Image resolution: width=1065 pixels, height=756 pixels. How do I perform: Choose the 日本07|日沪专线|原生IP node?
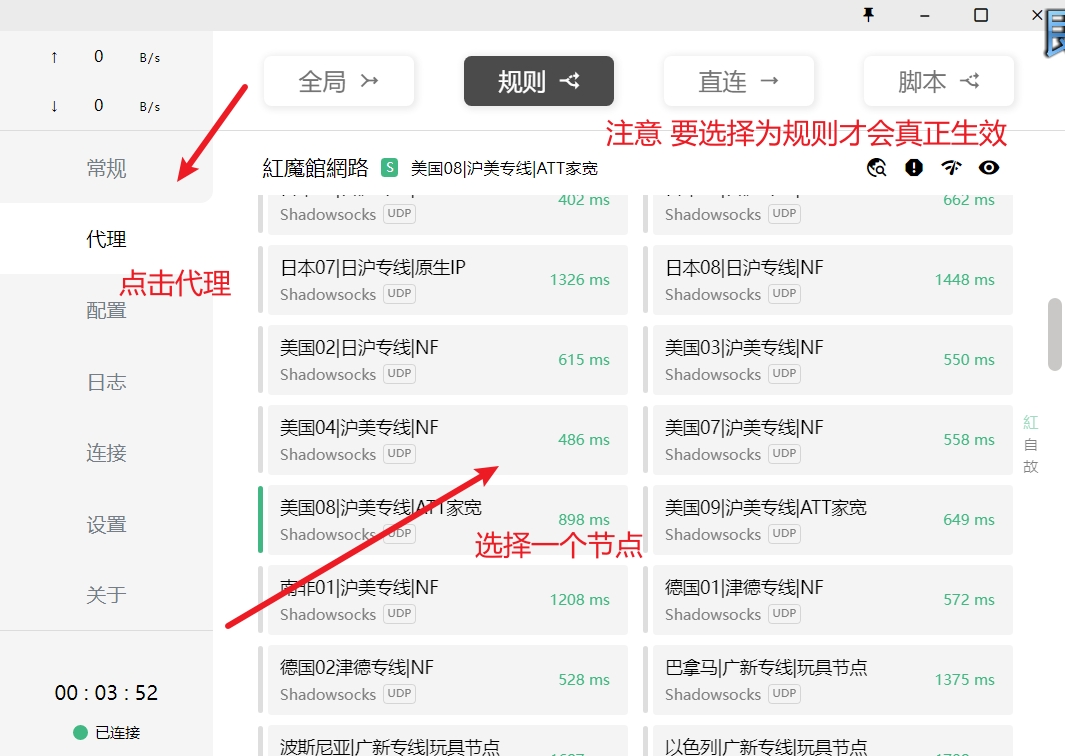click(x=444, y=280)
